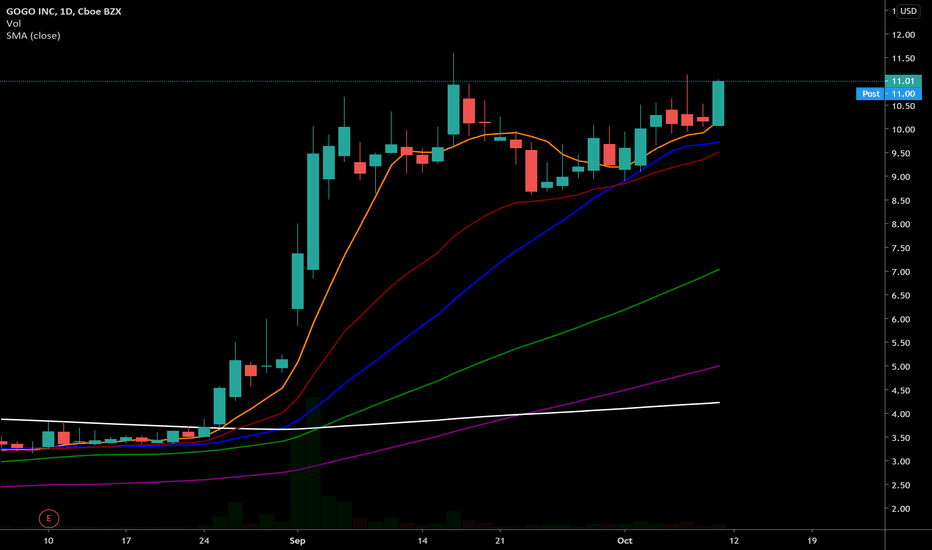
Task: Click the 4.50 price axis label
Action: click(x=901, y=391)
